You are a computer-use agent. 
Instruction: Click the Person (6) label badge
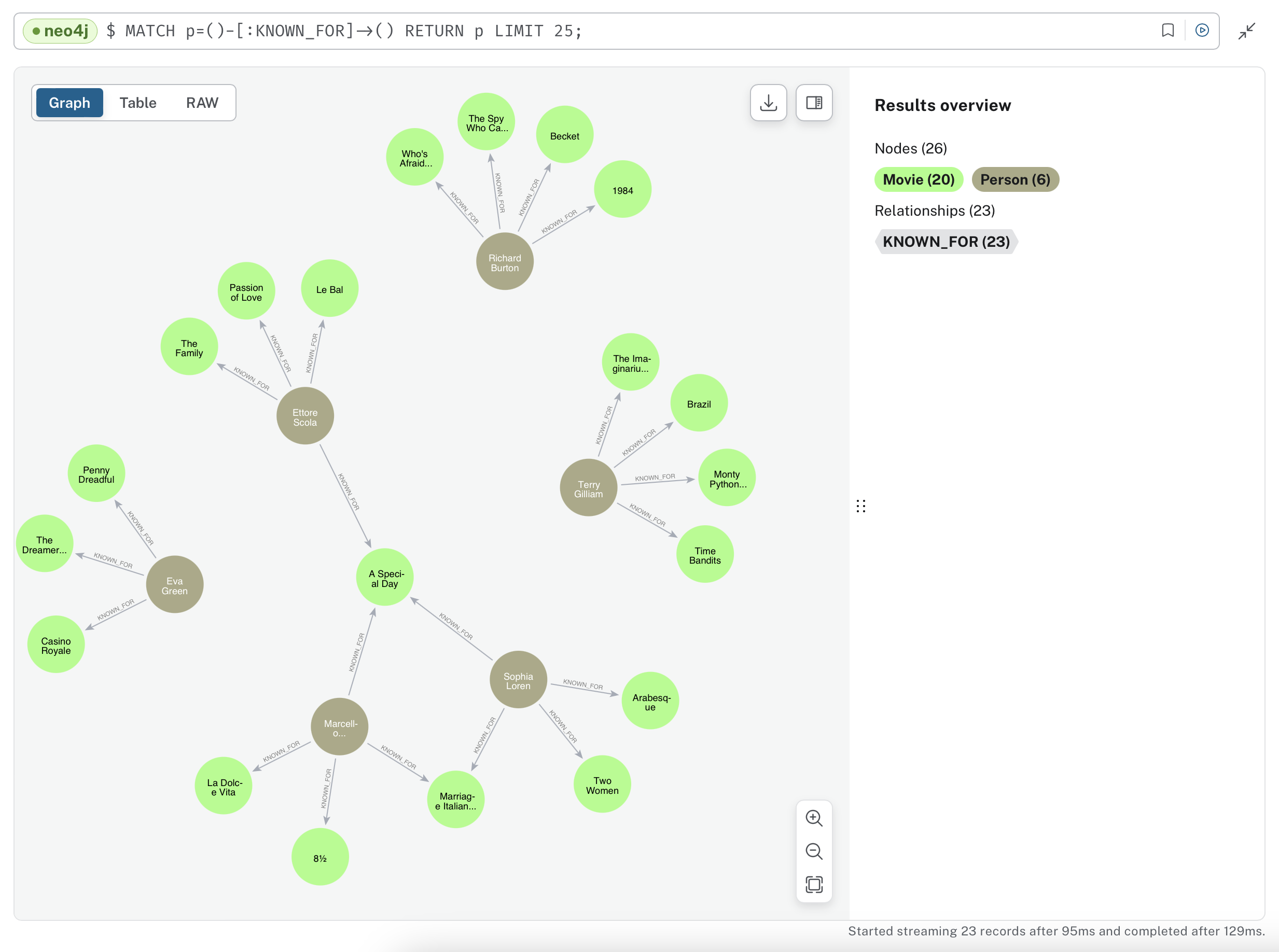(1014, 180)
